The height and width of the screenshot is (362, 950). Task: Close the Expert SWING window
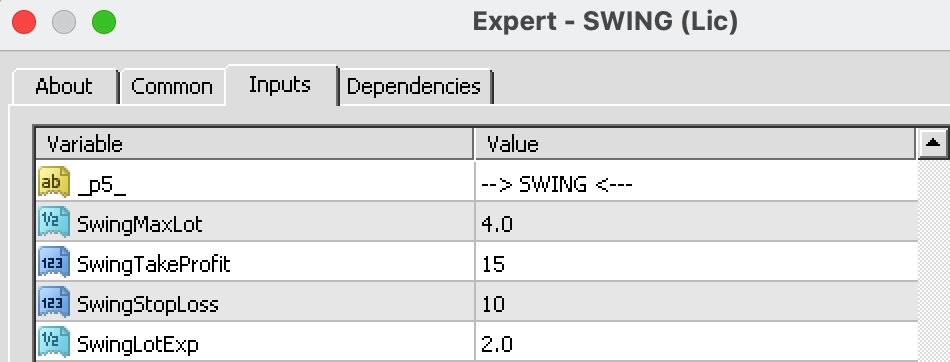tap(24, 22)
